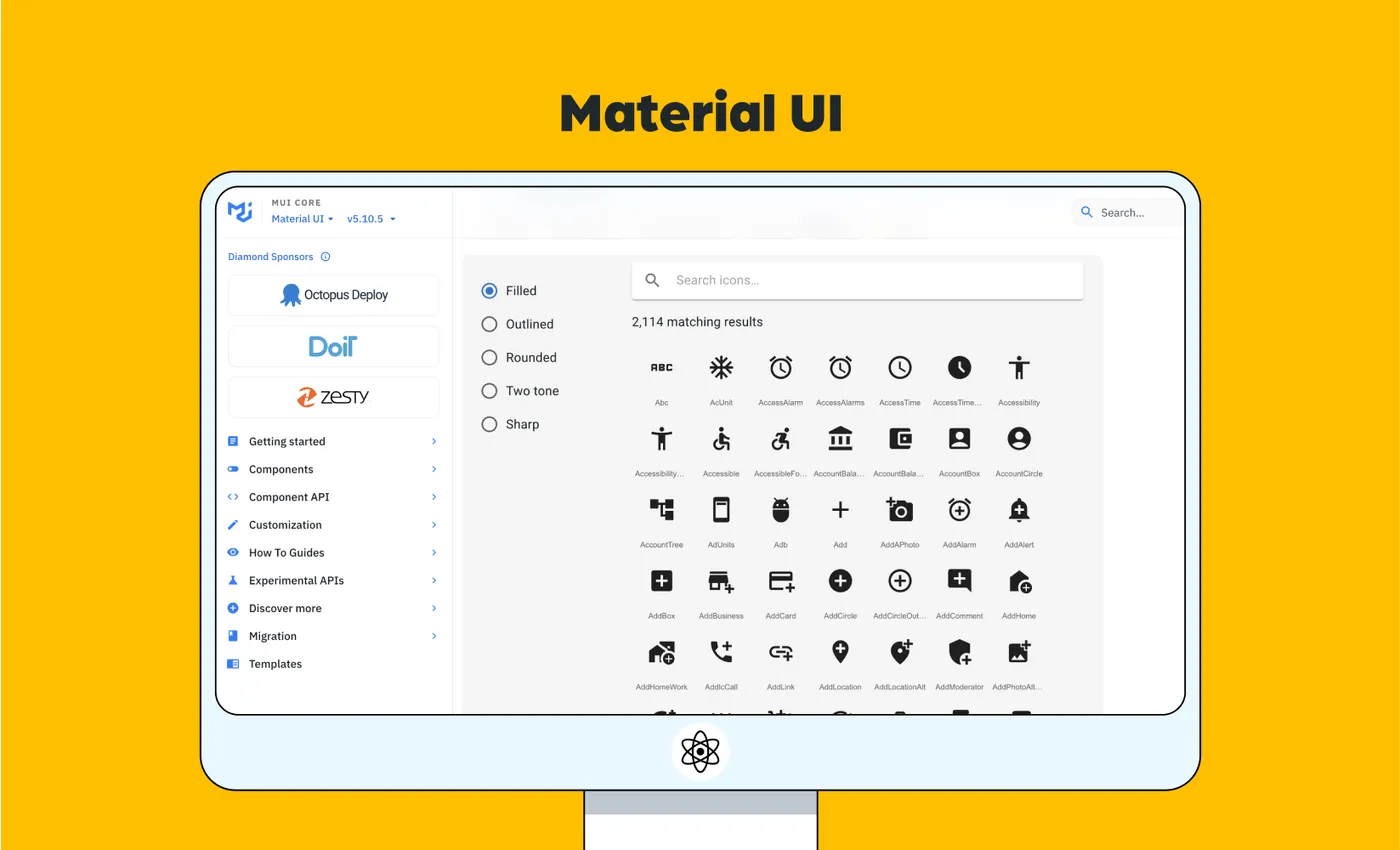Screen dimensions: 1400x850
Task: Click the AccountCircle icon
Action: [x=1018, y=438]
